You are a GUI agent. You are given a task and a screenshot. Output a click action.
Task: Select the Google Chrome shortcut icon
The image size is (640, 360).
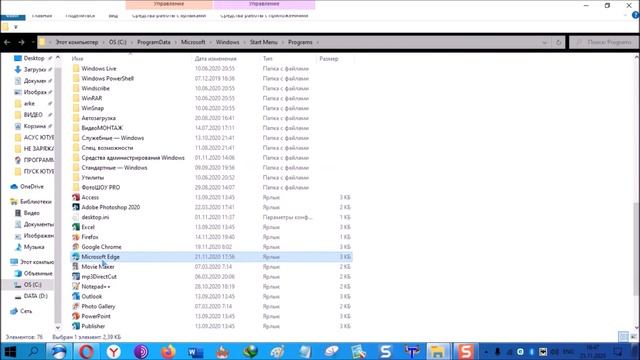76,247
